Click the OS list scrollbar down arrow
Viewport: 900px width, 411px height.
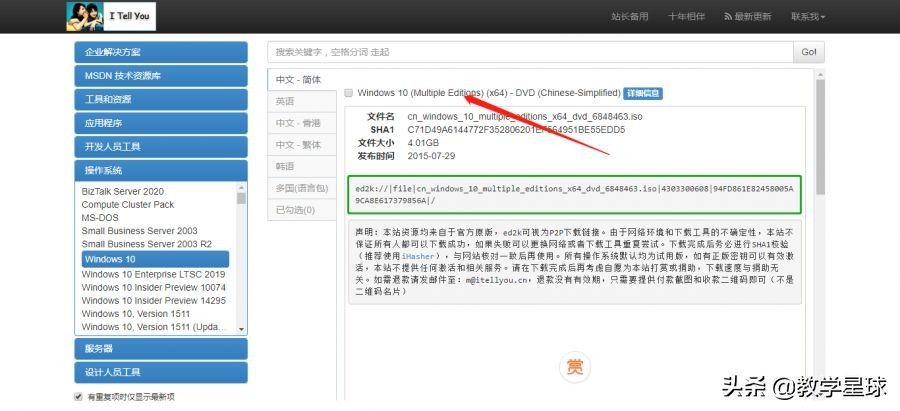pos(241,329)
